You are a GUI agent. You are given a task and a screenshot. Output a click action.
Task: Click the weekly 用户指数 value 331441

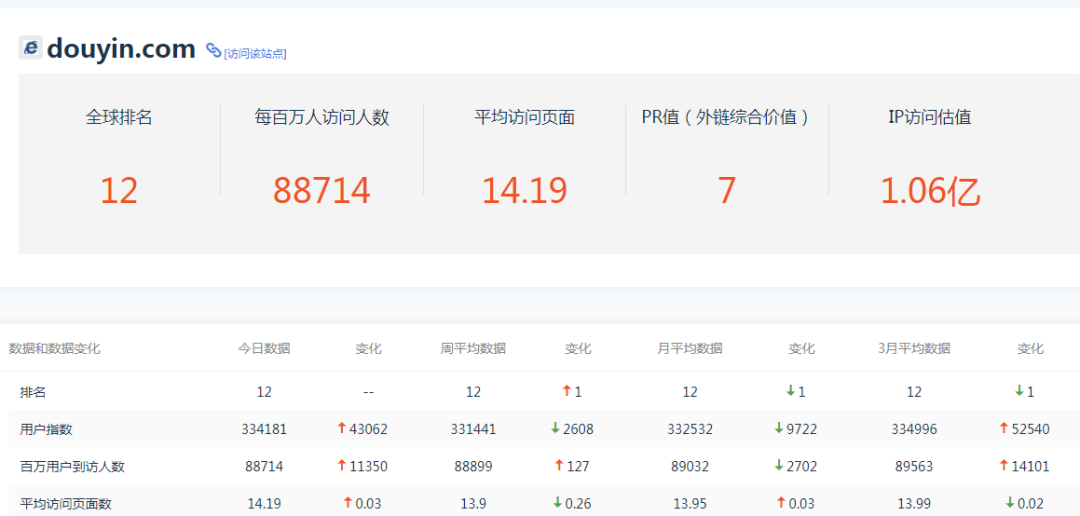pyautogui.click(x=473, y=429)
